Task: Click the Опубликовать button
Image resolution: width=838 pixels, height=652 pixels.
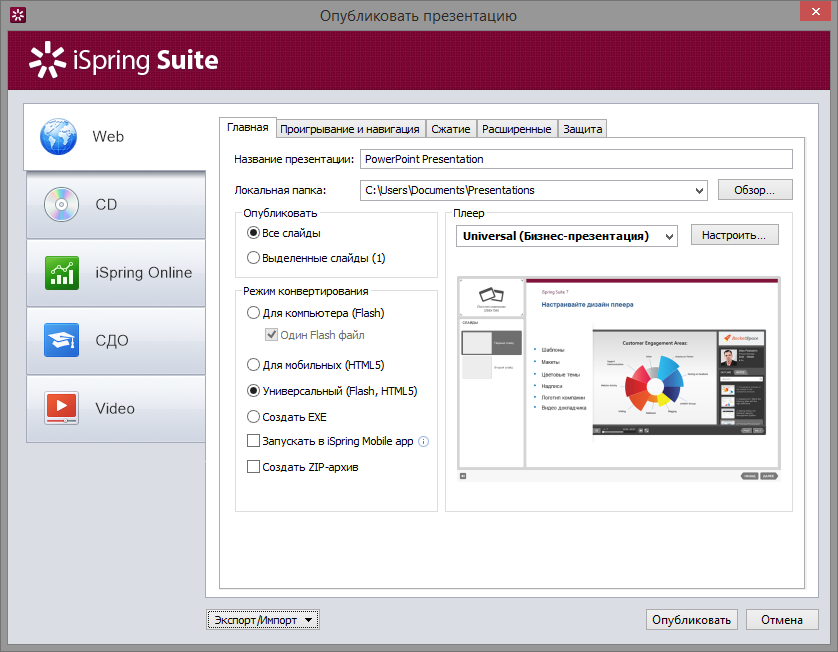Action: tap(692, 620)
